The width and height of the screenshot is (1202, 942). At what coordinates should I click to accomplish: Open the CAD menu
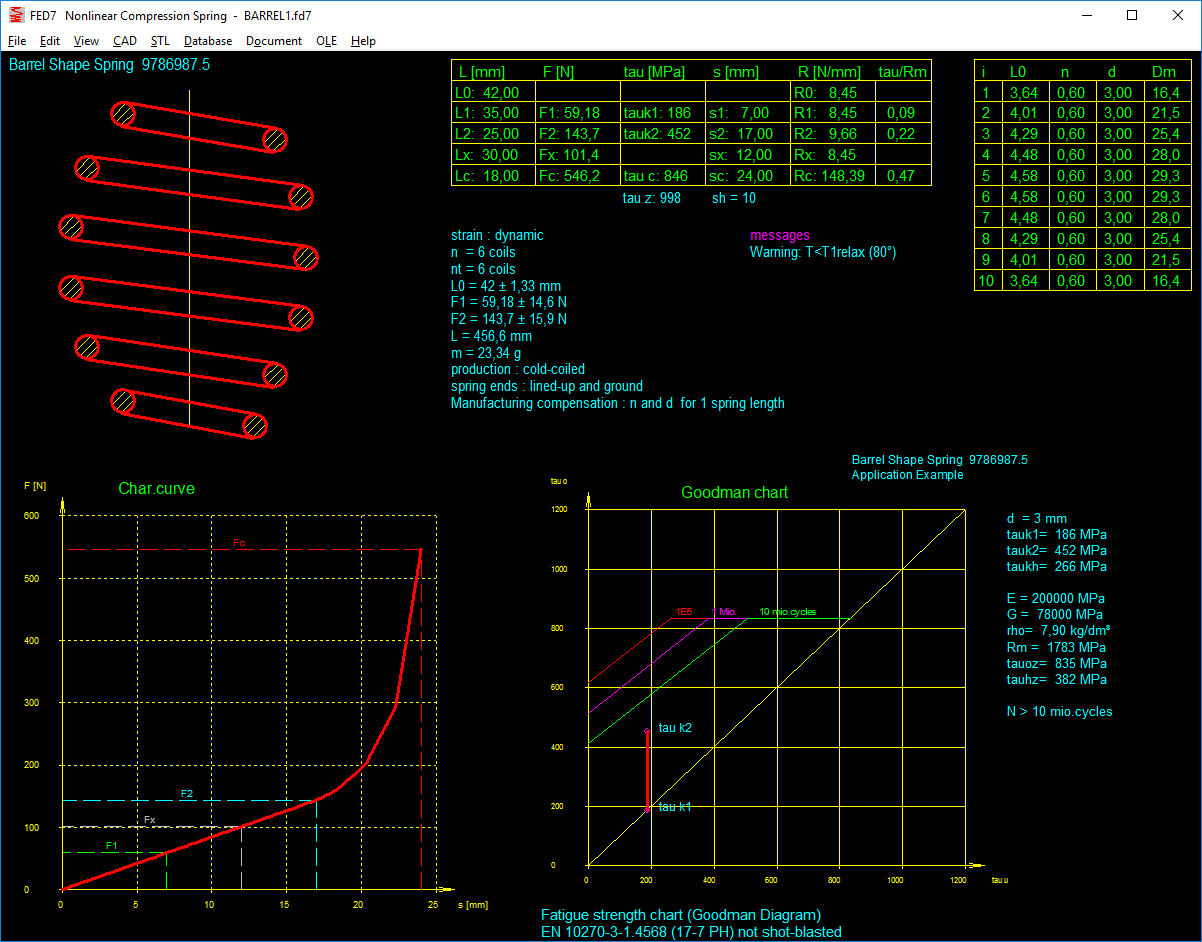click(x=125, y=41)
